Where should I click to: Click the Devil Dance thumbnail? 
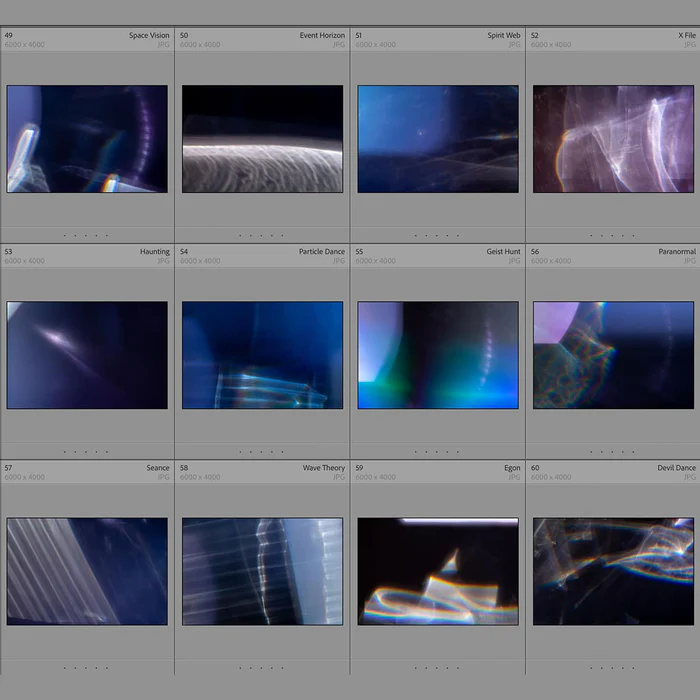pyautogui.click(x=613, y=571)
